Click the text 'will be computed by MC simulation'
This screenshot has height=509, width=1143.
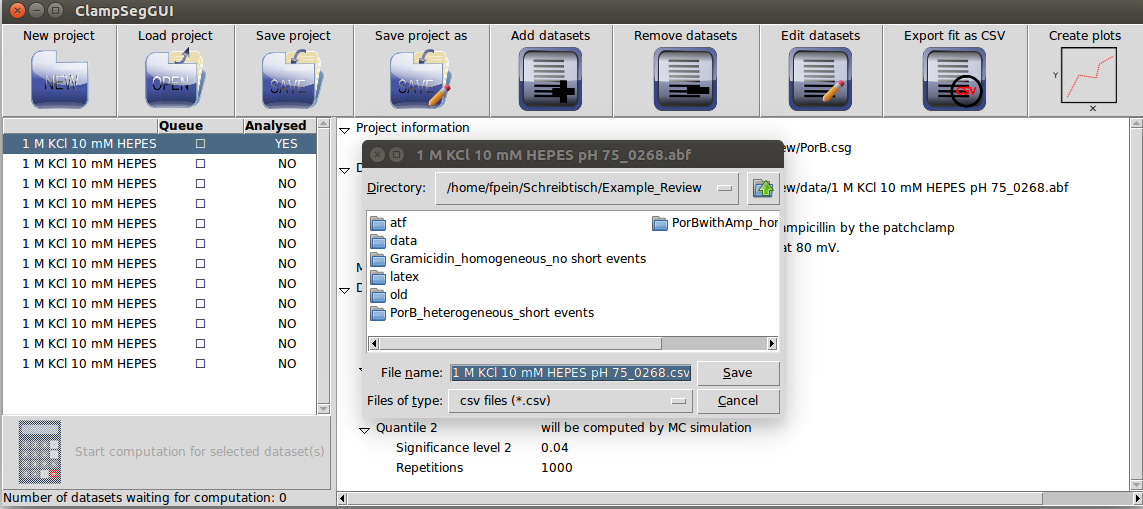(x=646, y=428)
